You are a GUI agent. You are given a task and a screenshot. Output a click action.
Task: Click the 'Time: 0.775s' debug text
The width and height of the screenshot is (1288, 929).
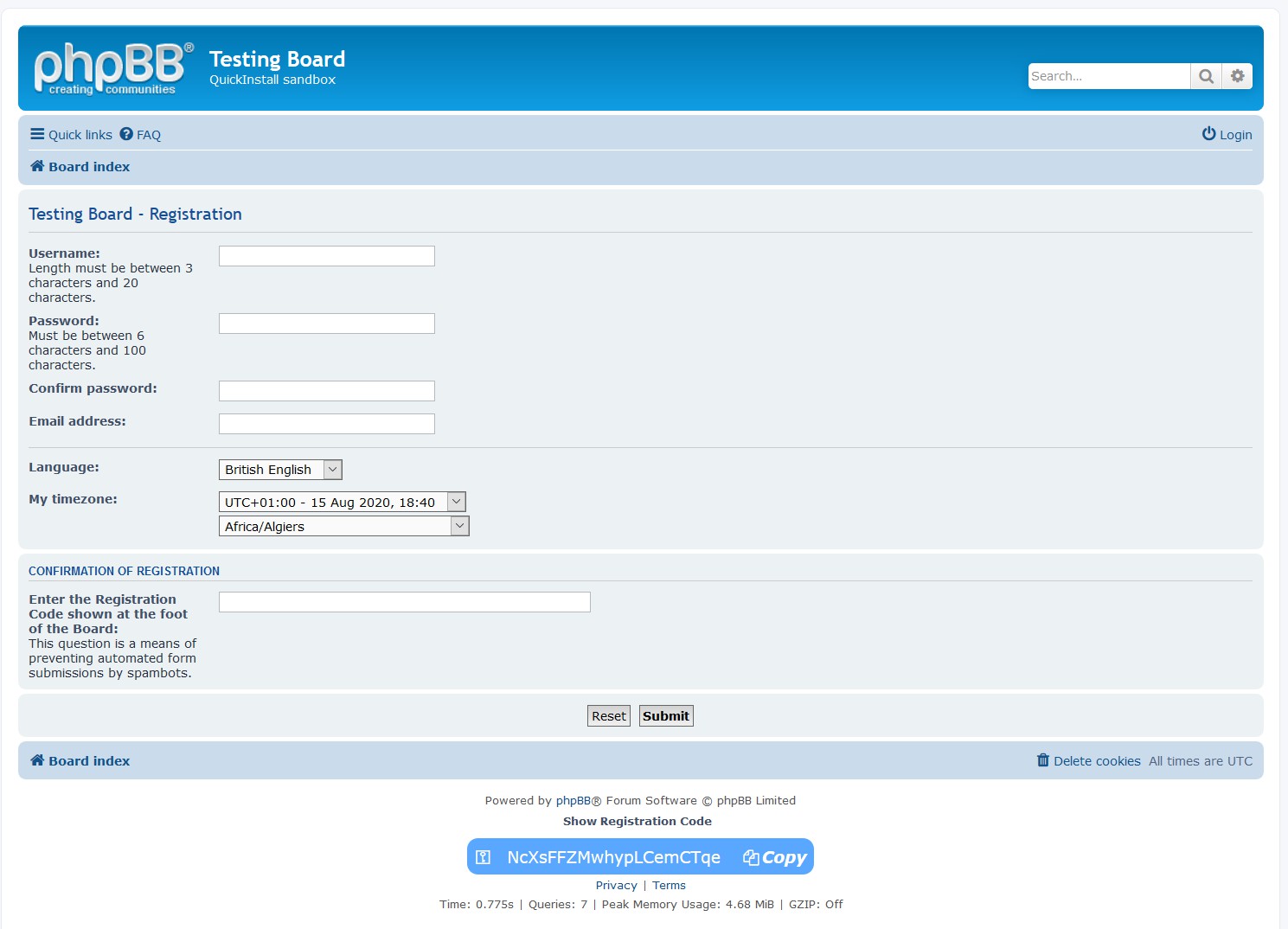pos(477,905)
